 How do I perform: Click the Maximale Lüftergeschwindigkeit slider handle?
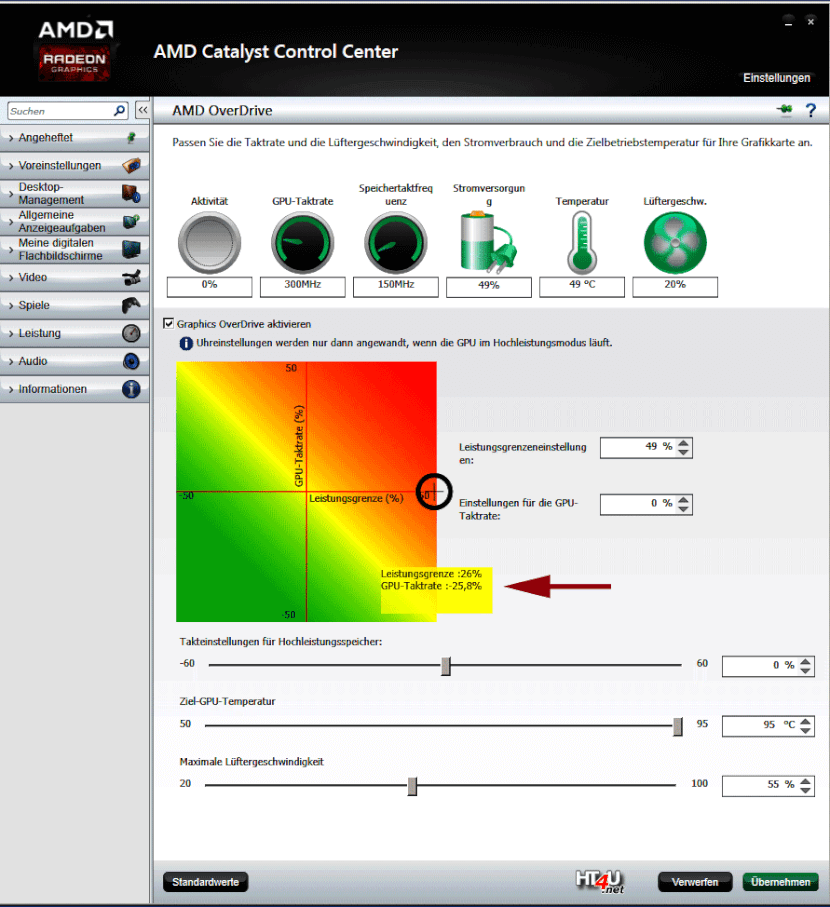(412, 786)
